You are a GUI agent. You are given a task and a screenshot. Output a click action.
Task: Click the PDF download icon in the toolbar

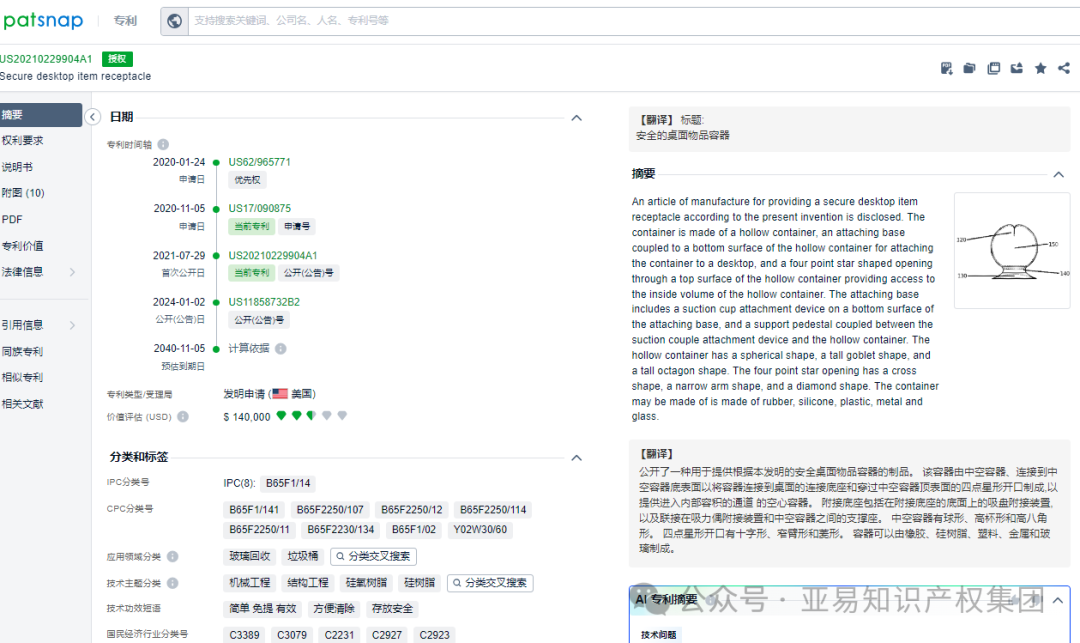pos(946,68)
